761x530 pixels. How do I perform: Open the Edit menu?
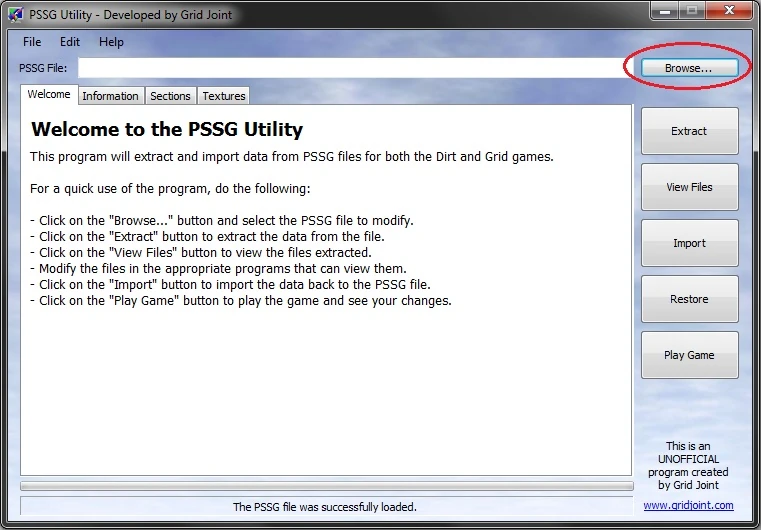click(70, 42)
